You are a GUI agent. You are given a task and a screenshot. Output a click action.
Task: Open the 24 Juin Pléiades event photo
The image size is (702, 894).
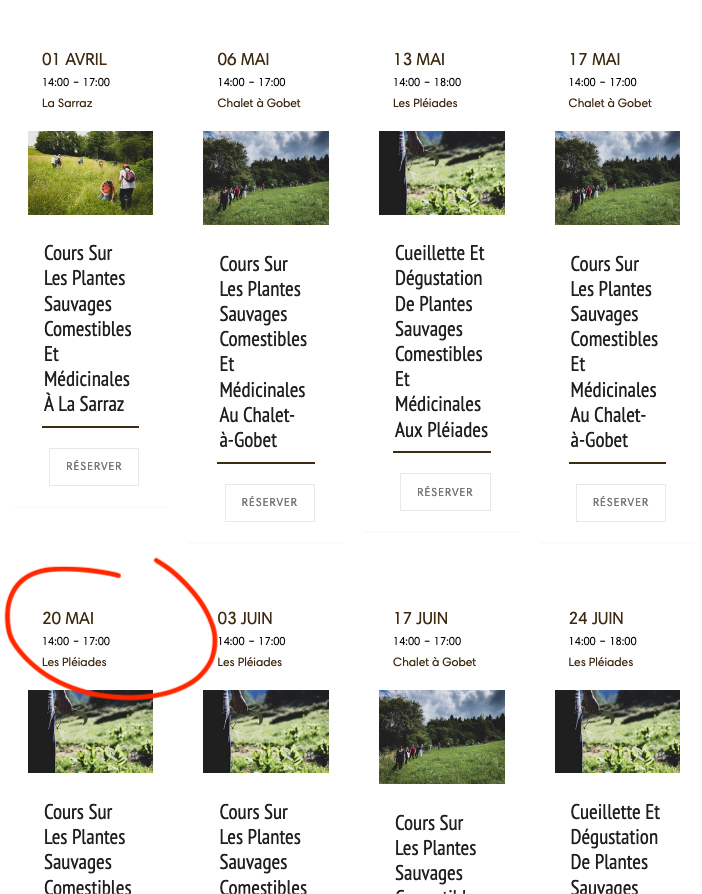pyautogui.click(x=618, y=732)
